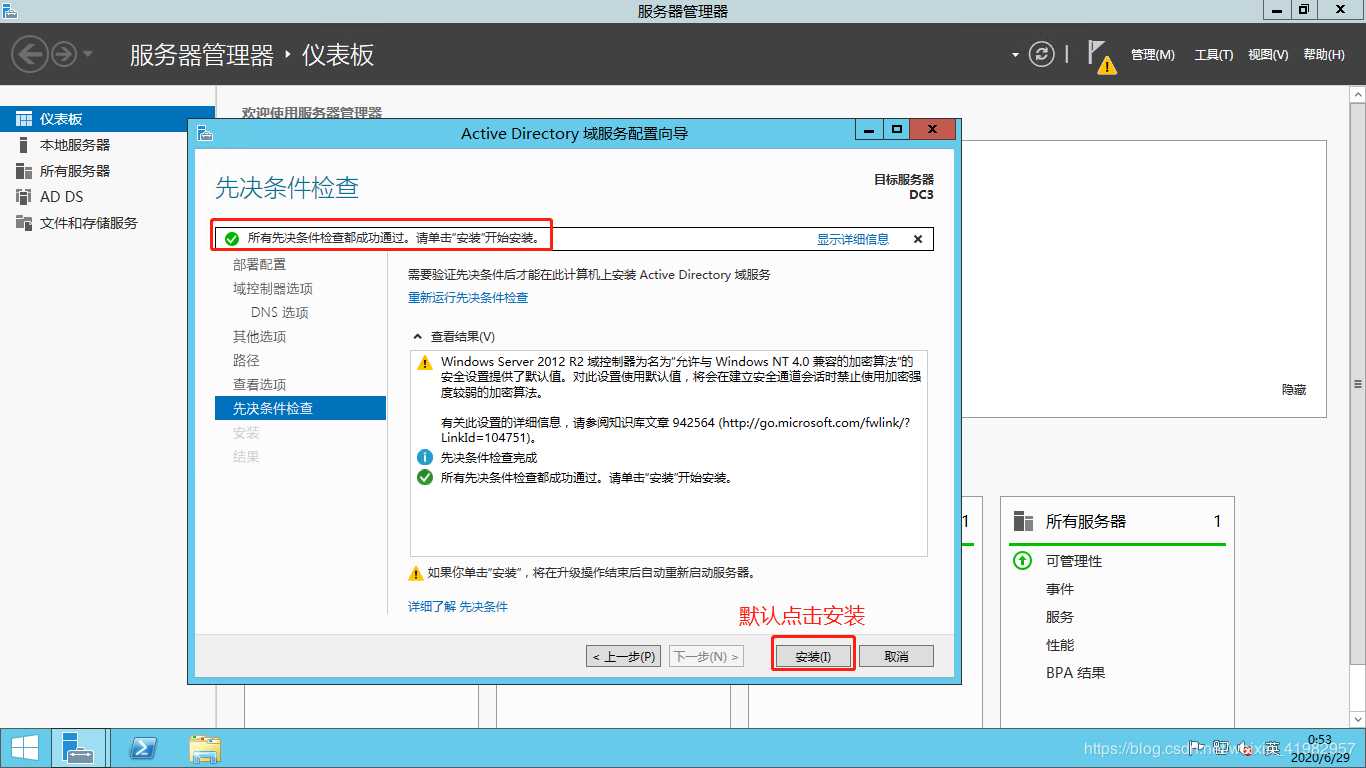Click the dashboard vertical scrollbar
This screenshot has width=1366, height=768.
click(x=1358, y=385)
